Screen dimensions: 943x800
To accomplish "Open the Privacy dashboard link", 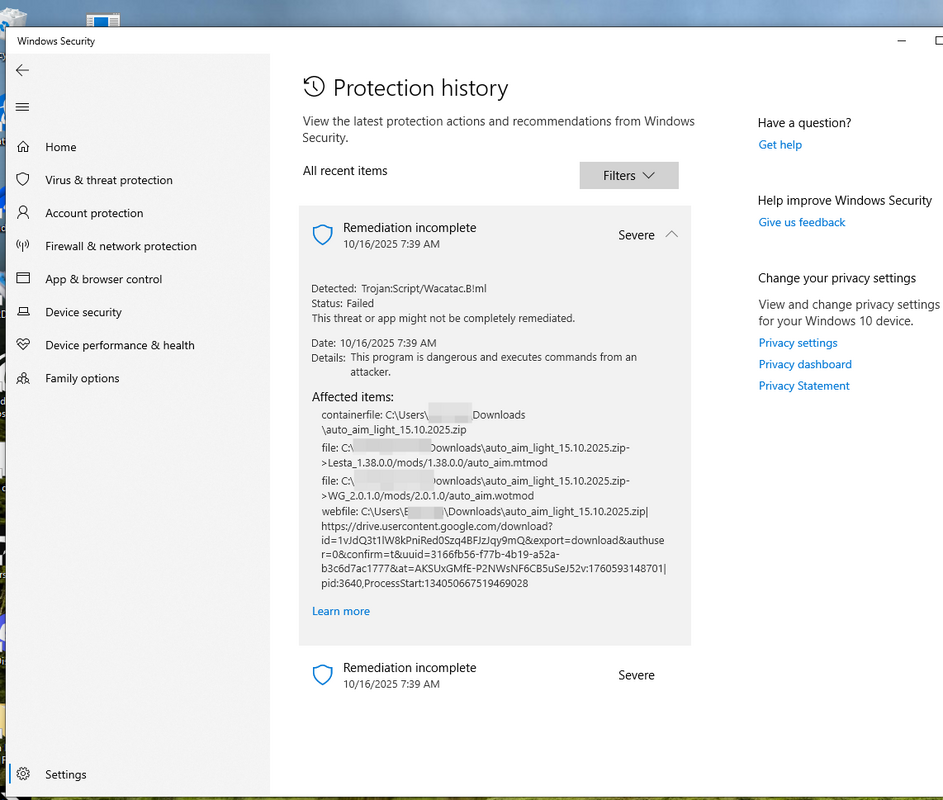I will point(805,364).
